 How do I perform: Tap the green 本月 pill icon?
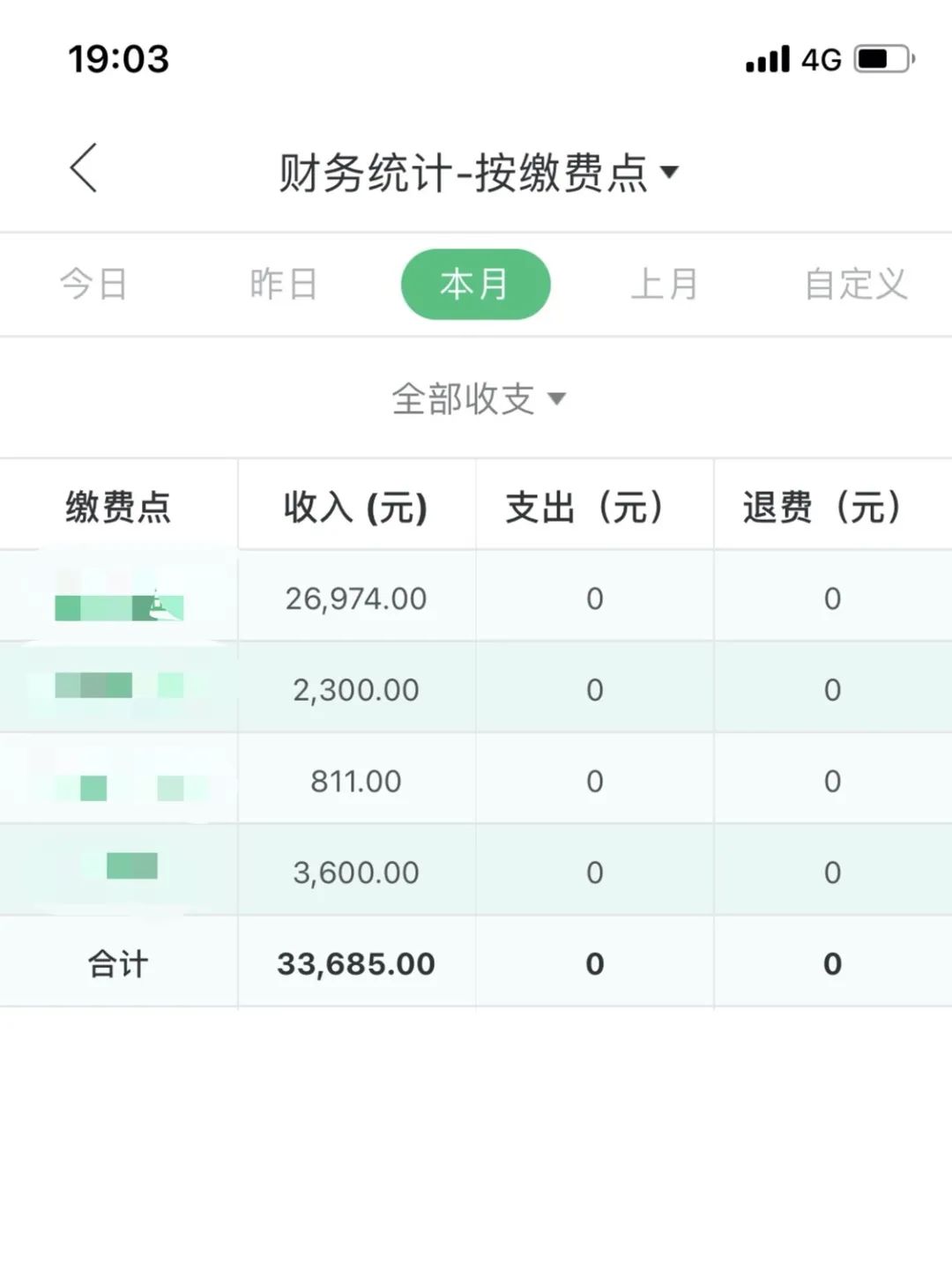coord(476,283)
